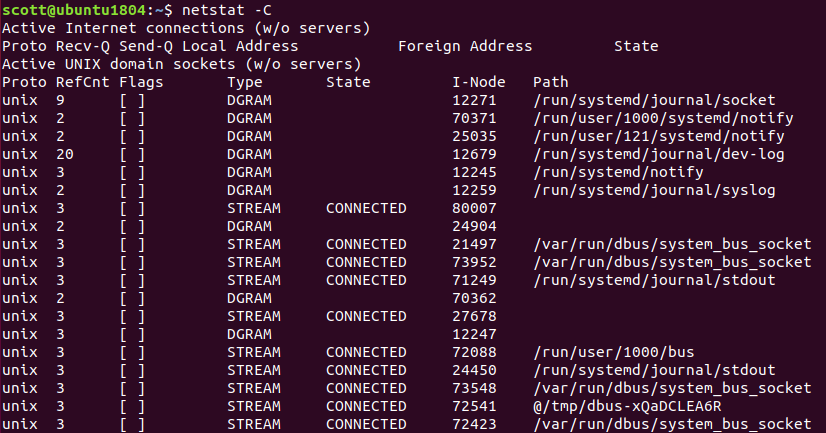Click inode value 72541
The image size is (826, 433).
click(x=474, y=406)
